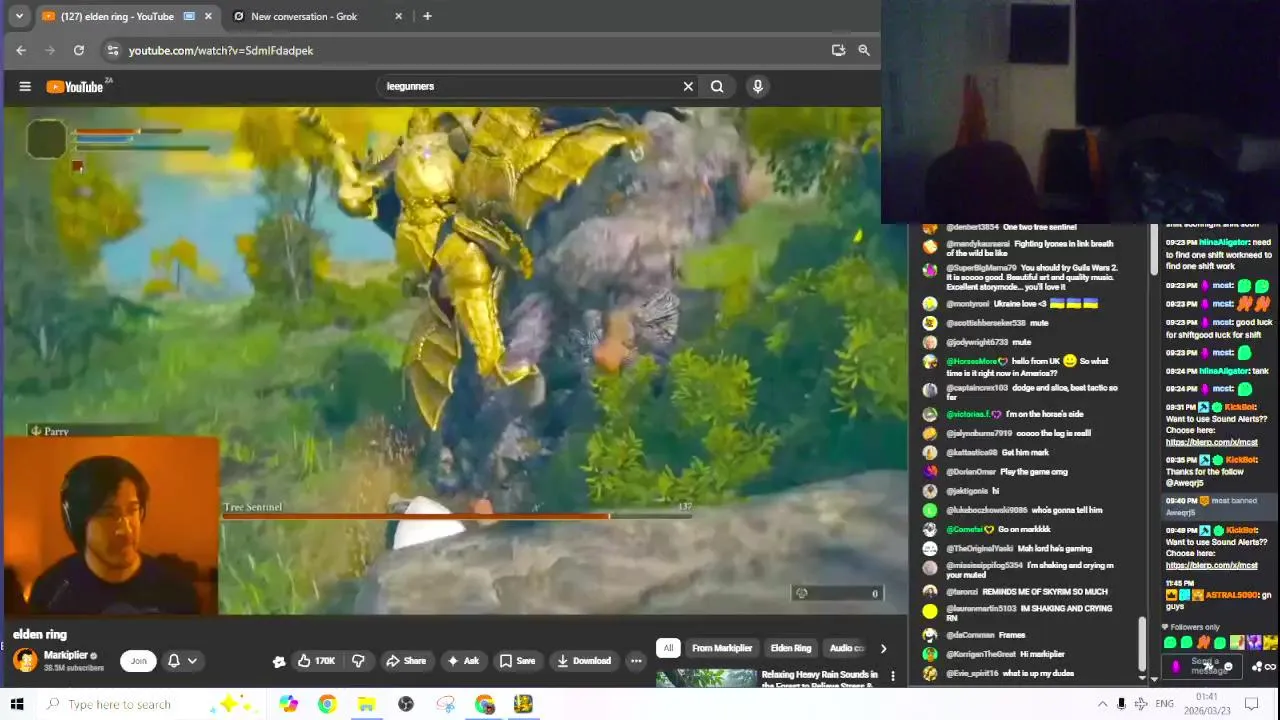
Task: Open the YouTube hamburger guide menu
Action: point(25,86)
